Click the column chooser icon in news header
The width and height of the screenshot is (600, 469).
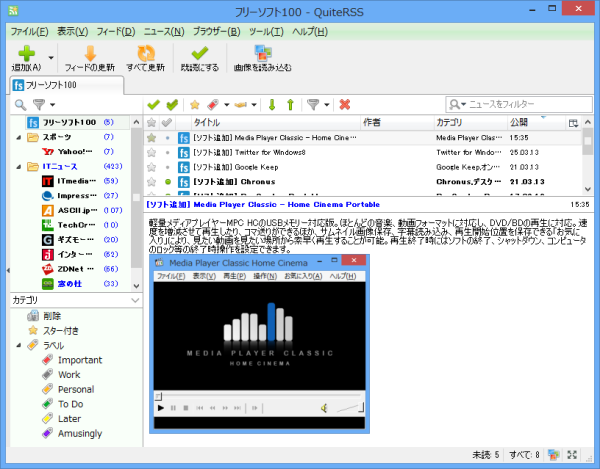[573, 123]
